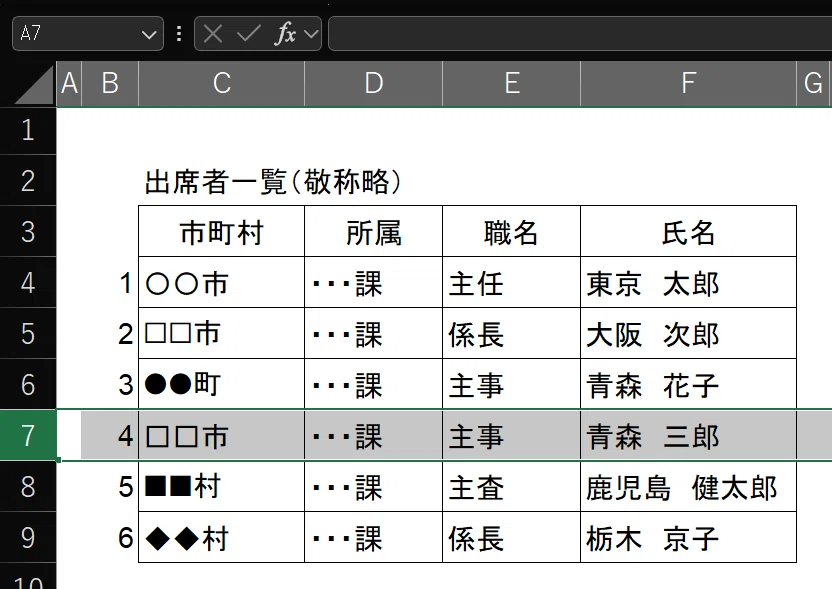The height and width of the screenshot is (589, 832).
Task: Click the number 1 cell in column B
Action: 110,282
